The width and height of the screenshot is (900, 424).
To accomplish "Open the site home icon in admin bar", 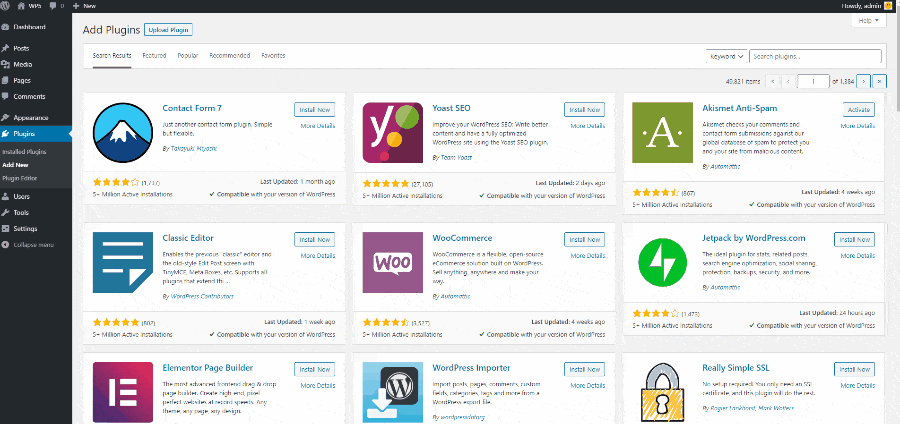I will [x=21, y=6].
